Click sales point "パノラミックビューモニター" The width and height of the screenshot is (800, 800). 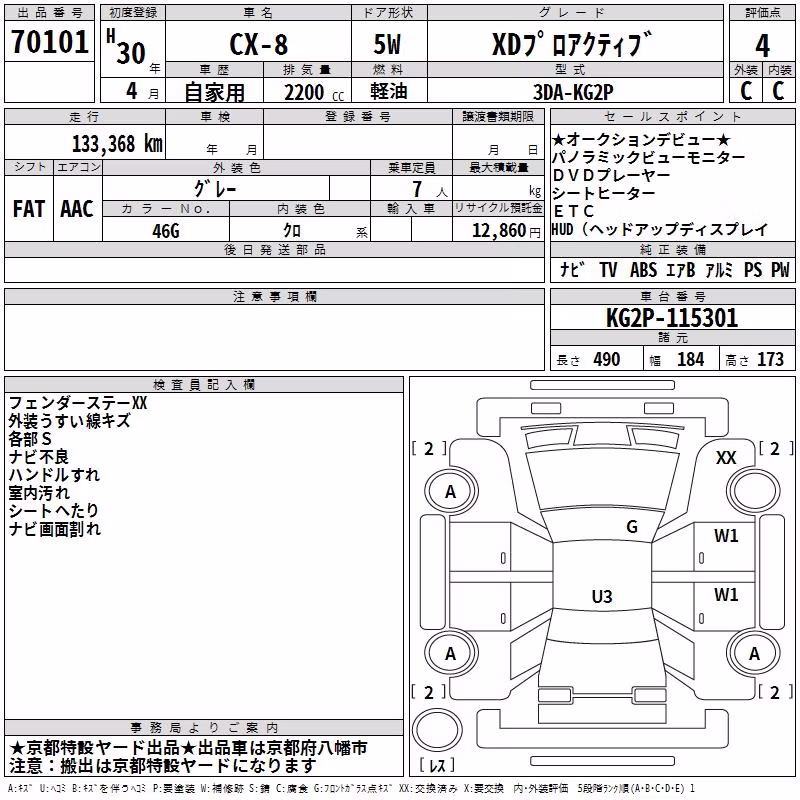point(648,158)
